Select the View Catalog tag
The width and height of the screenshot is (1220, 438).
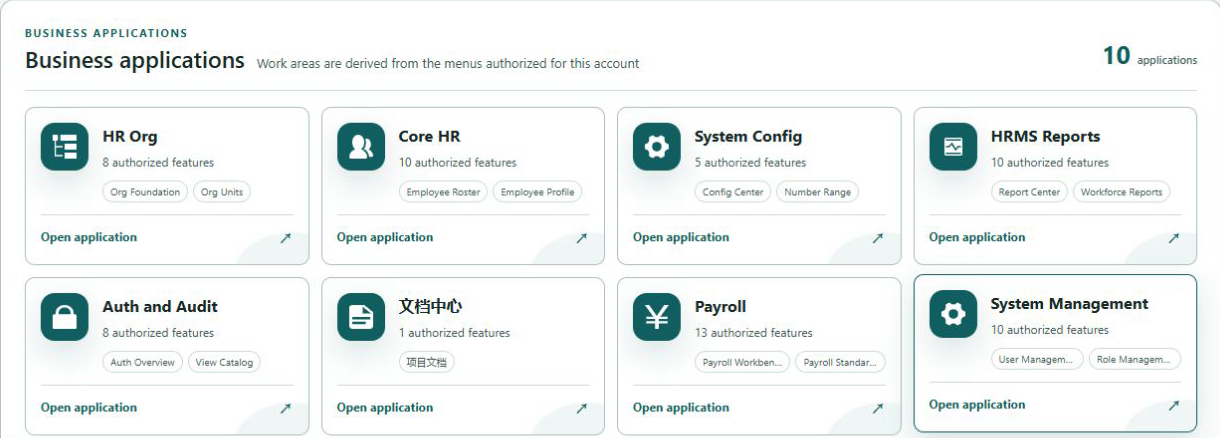point(225,363)
